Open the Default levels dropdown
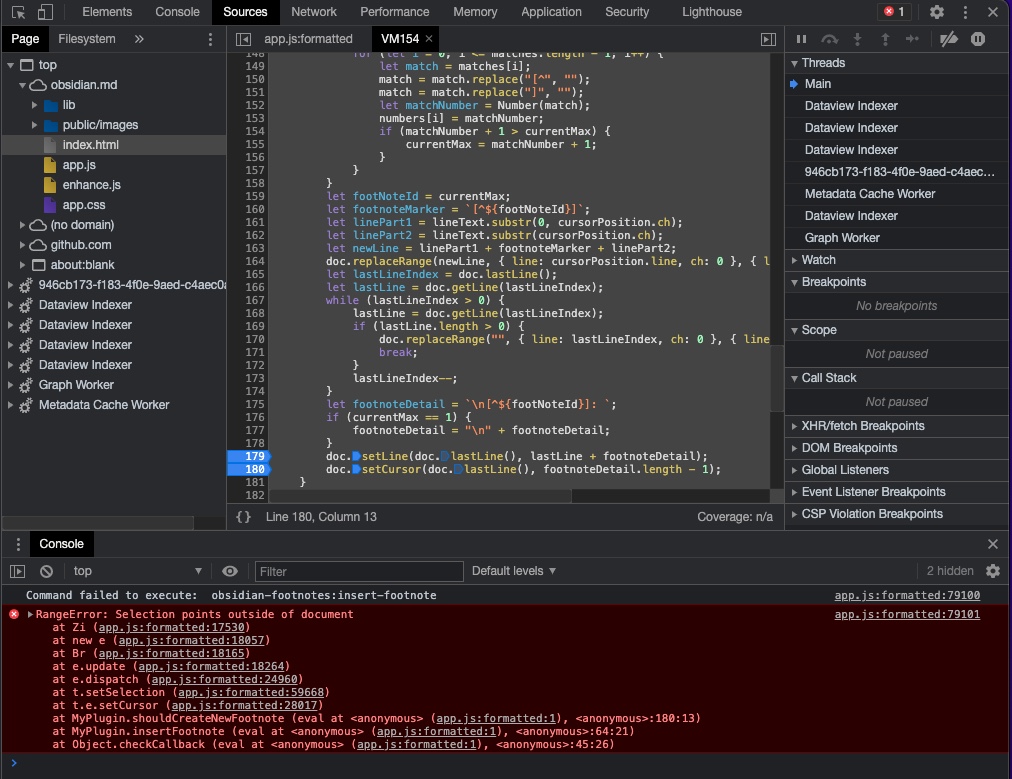Image resolution: width=1012 pixels, height=779 pixels. tap(514, 571)
